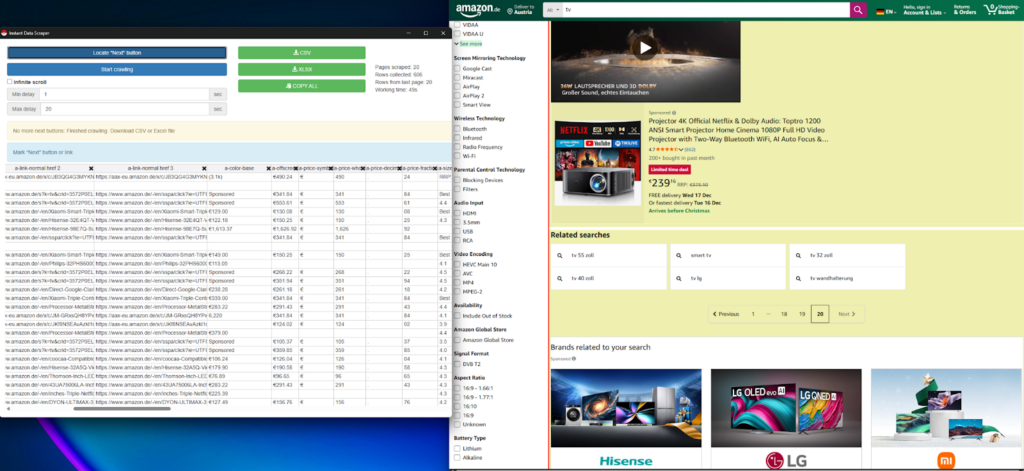Play the sponsored speaker video
1024x471 pixels.
[x=645, y=47]
